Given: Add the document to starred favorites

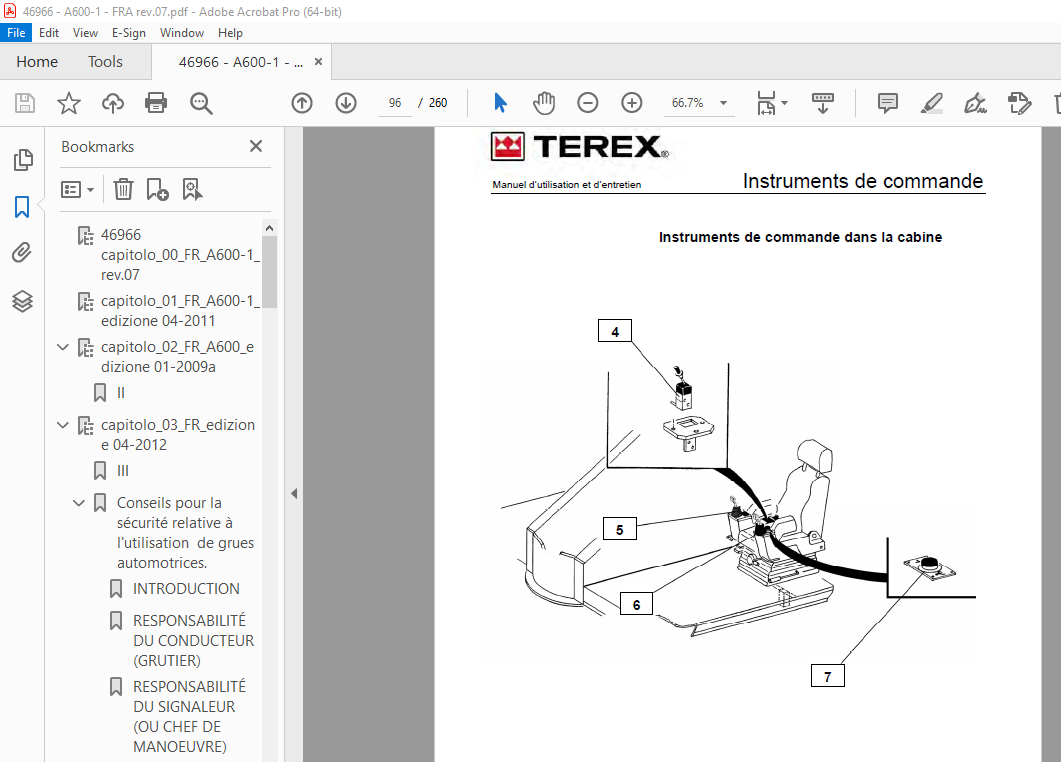Looking at the screenshot, I should 68,103.
